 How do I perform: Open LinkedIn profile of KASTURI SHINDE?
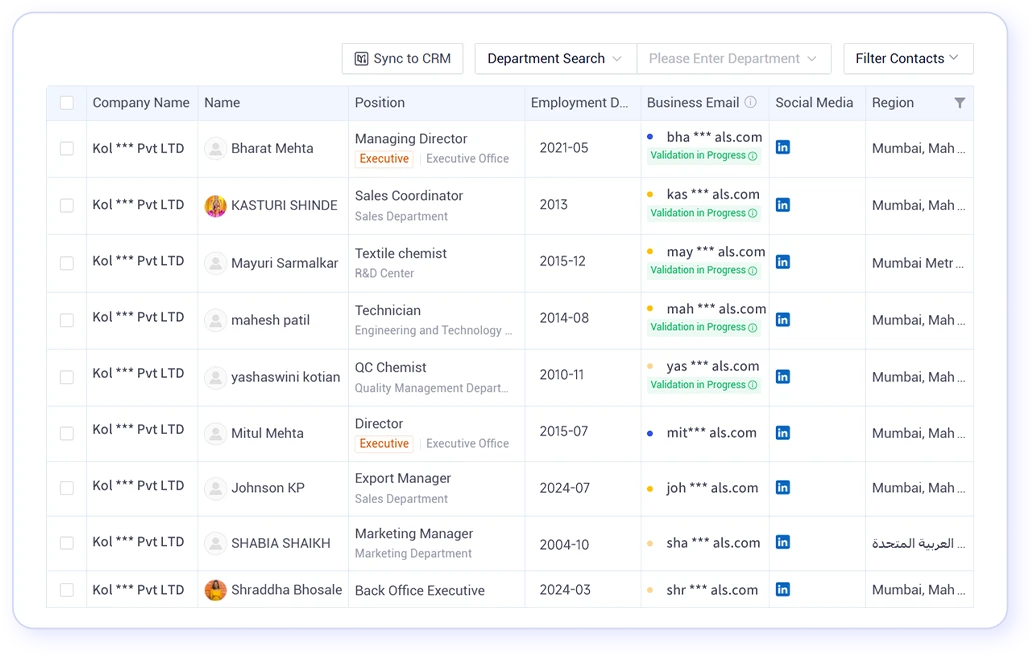(x=783, y=205)
